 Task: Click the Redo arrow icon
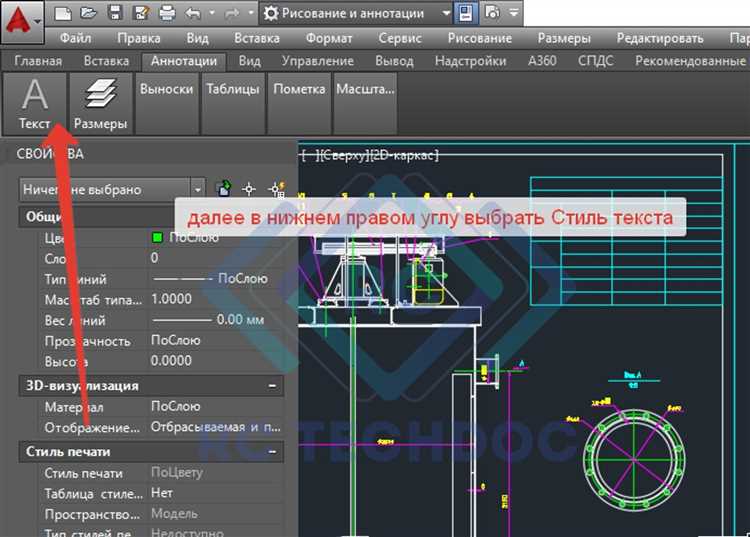click(x=232, y=13)
